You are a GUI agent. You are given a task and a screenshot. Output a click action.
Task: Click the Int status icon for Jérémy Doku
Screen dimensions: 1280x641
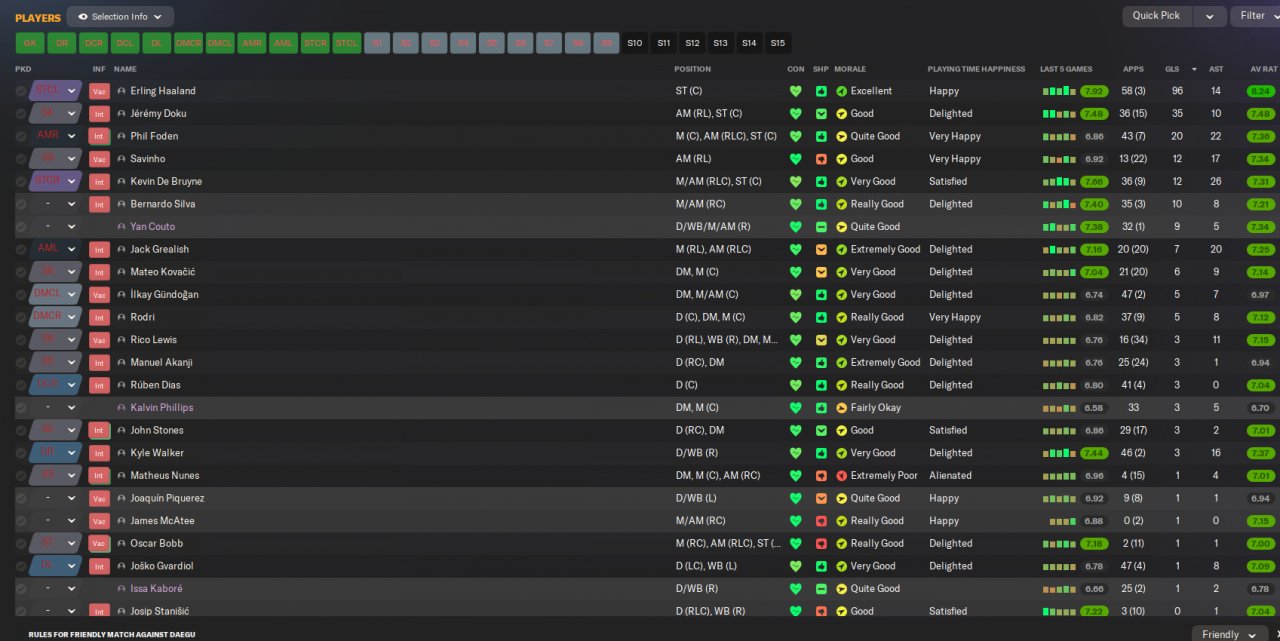99,114
